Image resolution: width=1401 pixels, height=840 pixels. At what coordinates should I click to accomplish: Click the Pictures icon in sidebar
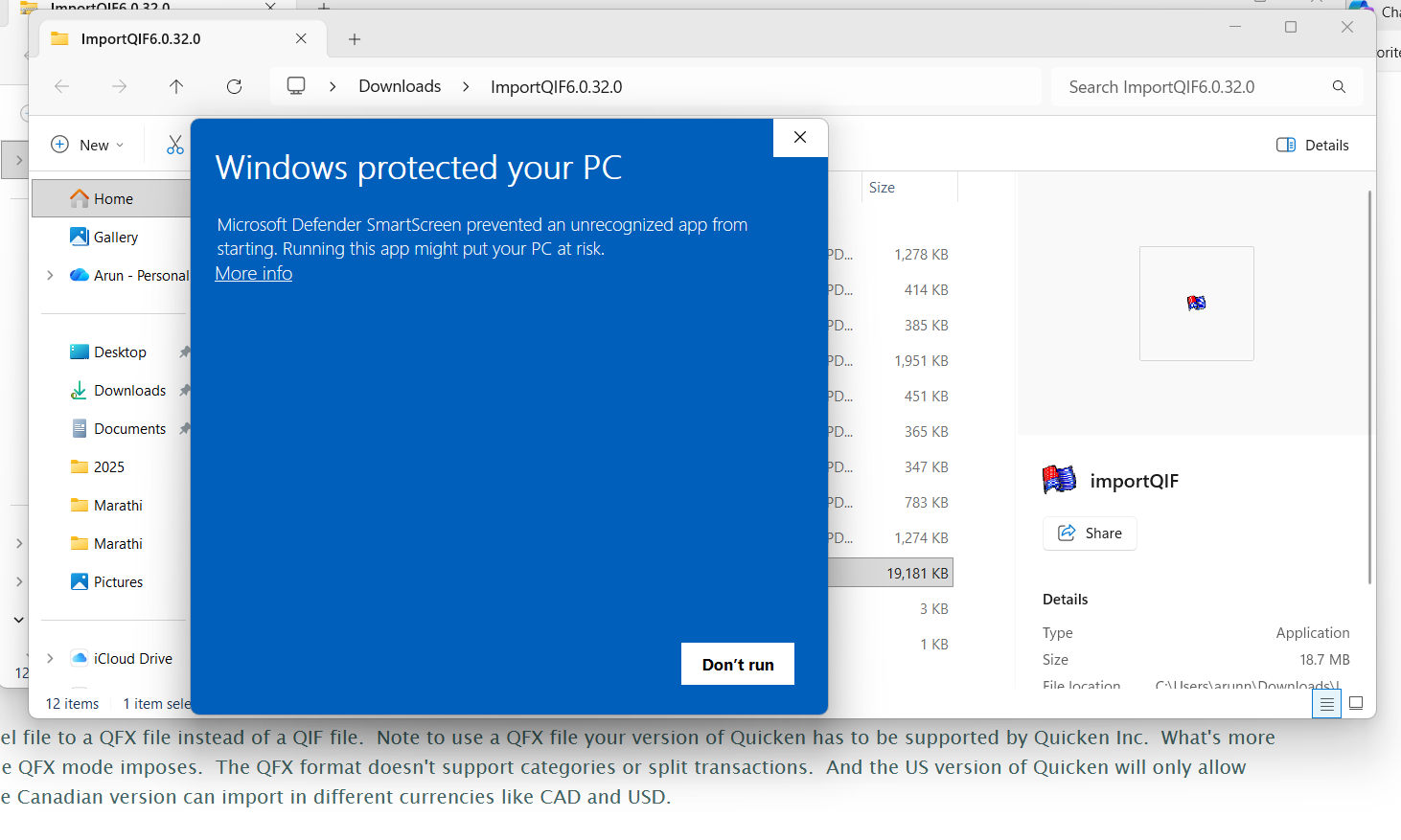[80, 581]
